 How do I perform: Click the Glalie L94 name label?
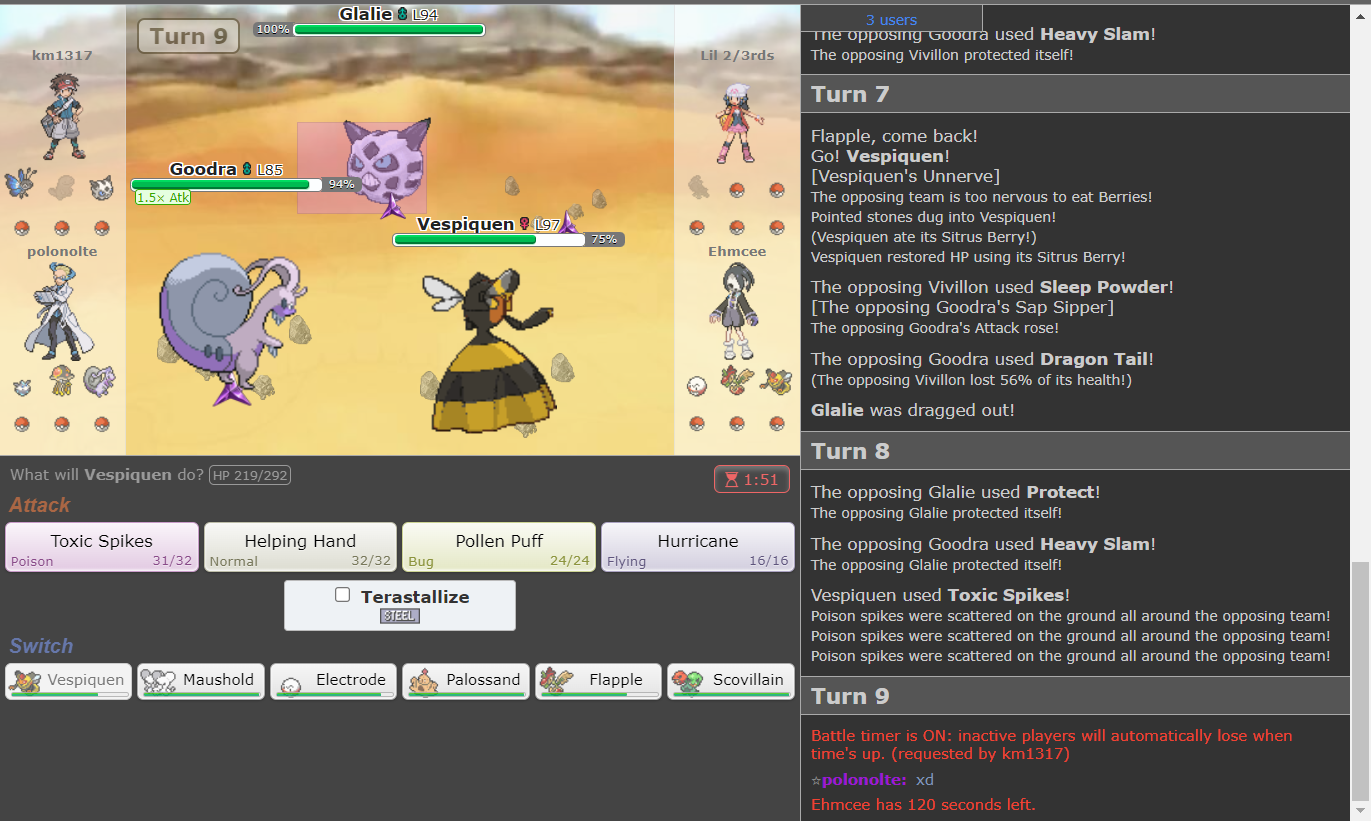click(x=388, y=14)
